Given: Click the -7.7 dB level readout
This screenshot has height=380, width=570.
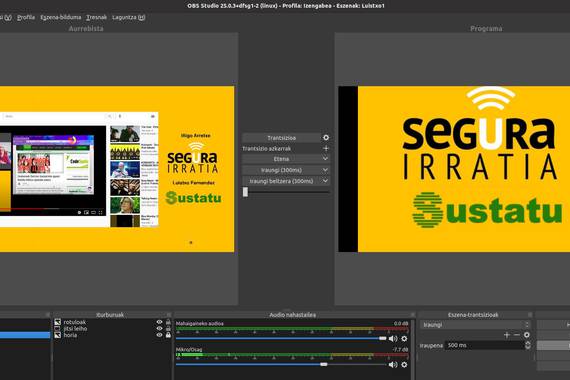Looking at the screenshot, I should click(400, 349).
